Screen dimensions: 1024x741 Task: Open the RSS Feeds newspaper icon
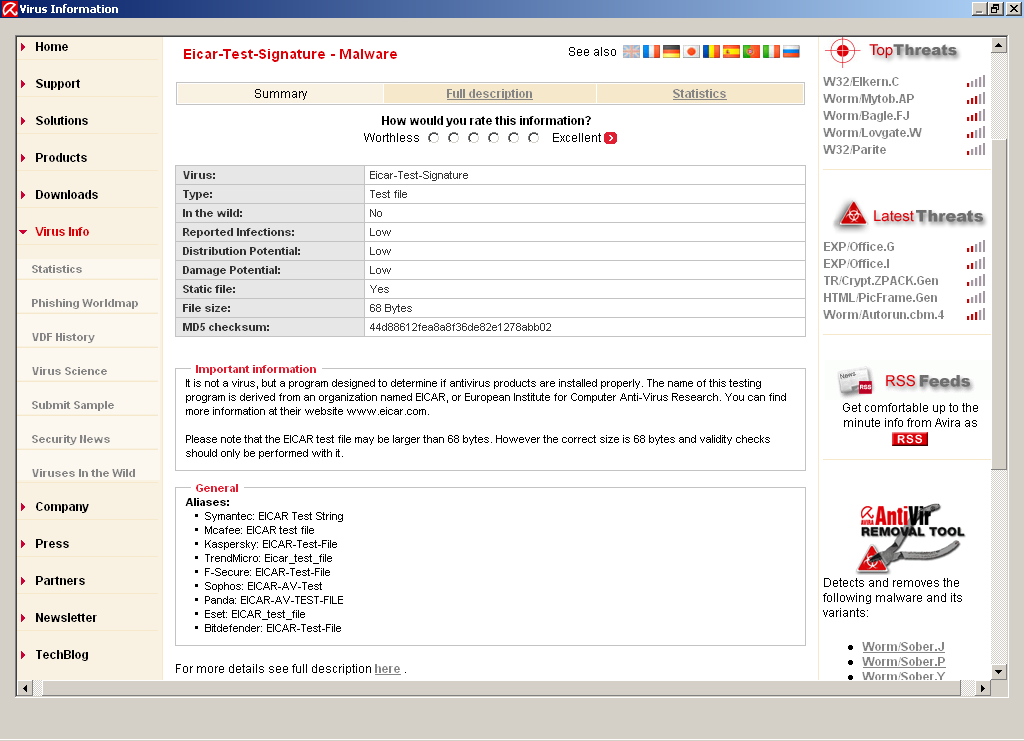(856, 381)
